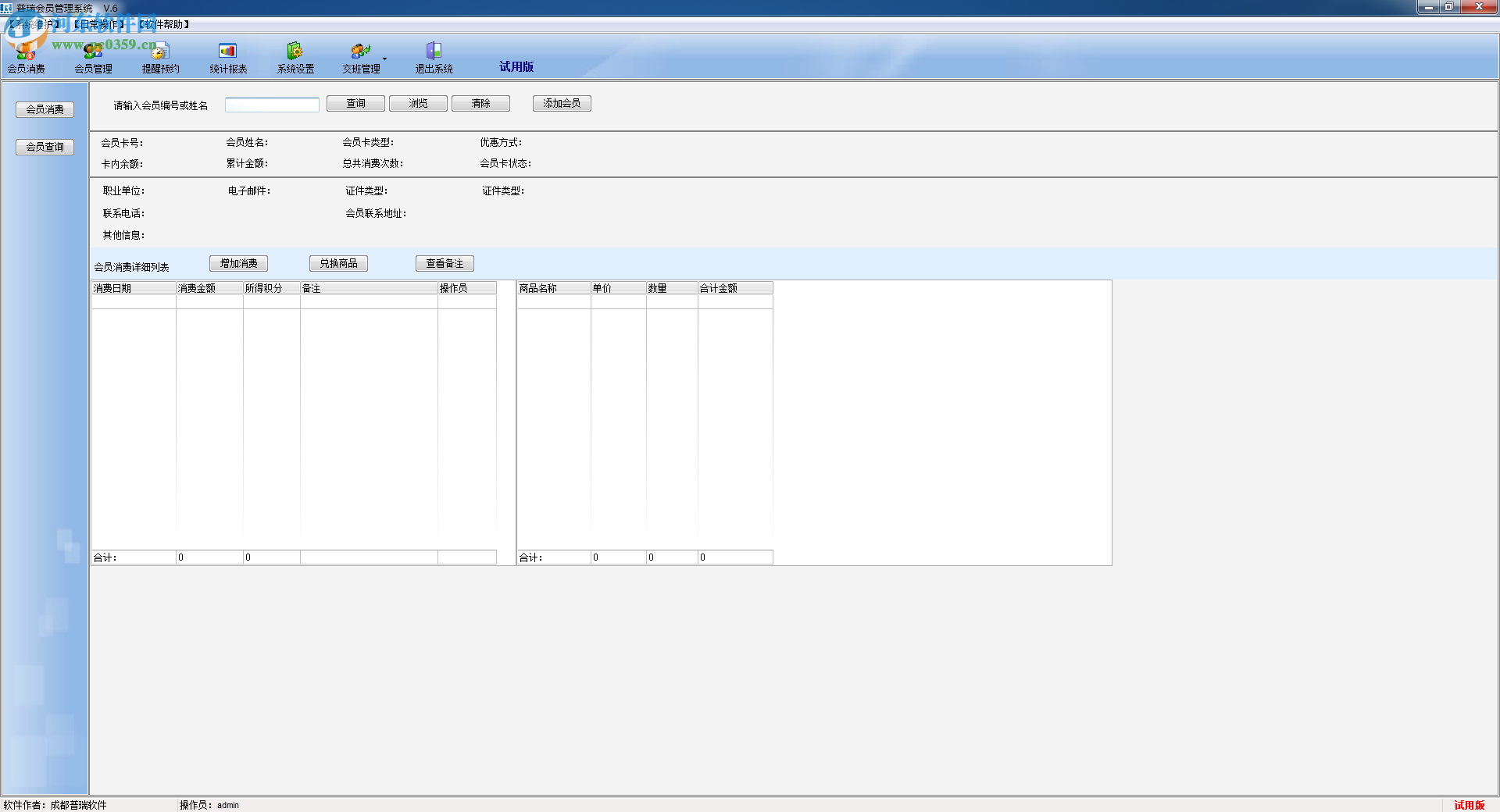The height and width of the screenshot is (812, 1500).
Task: Click the 其他信息: label
Action: tap(123, 235)
